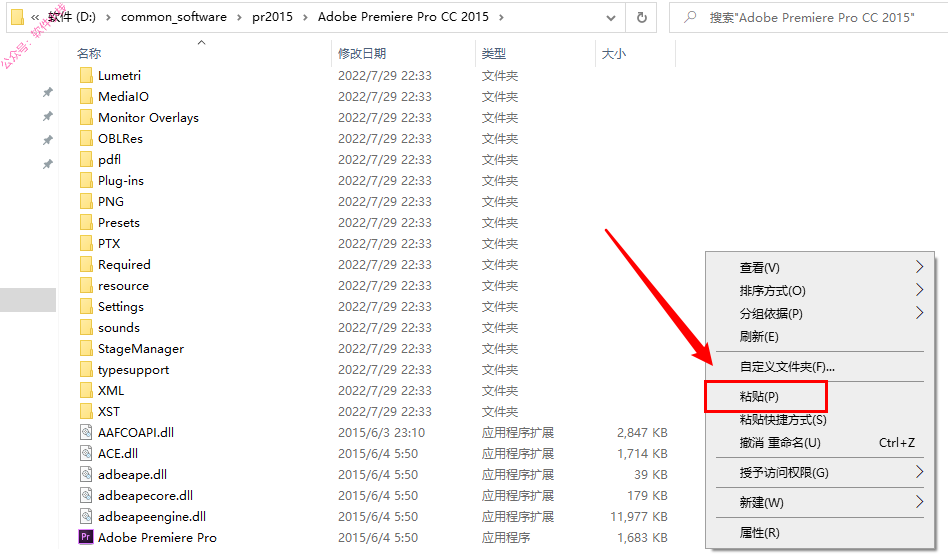Open the 排序方式(O) submenu

(820, 291)
